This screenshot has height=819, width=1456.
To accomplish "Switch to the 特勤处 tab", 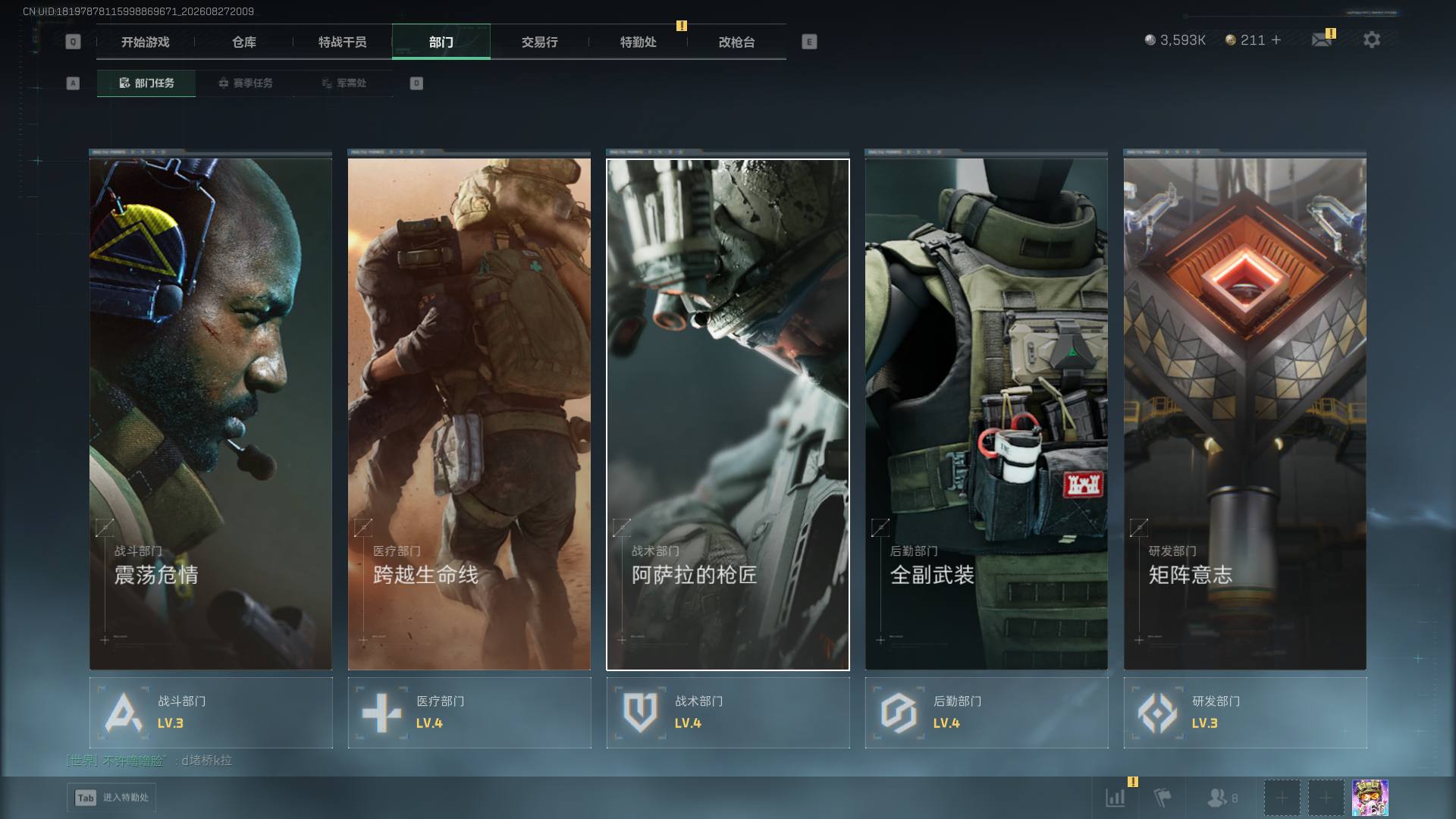I will pos(639,42).
